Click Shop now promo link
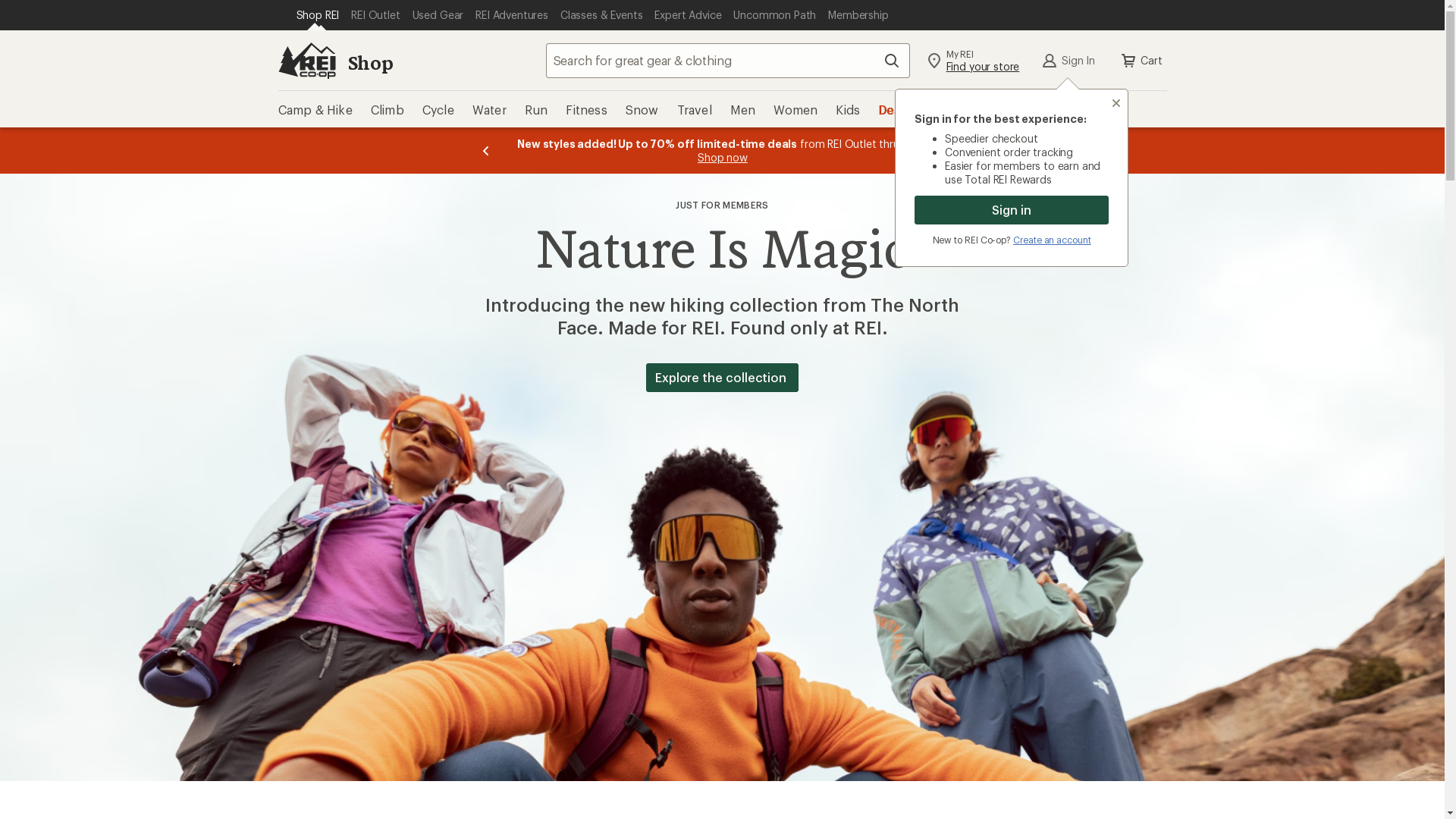The image size is (1456, 819). (x=723, y=158)
